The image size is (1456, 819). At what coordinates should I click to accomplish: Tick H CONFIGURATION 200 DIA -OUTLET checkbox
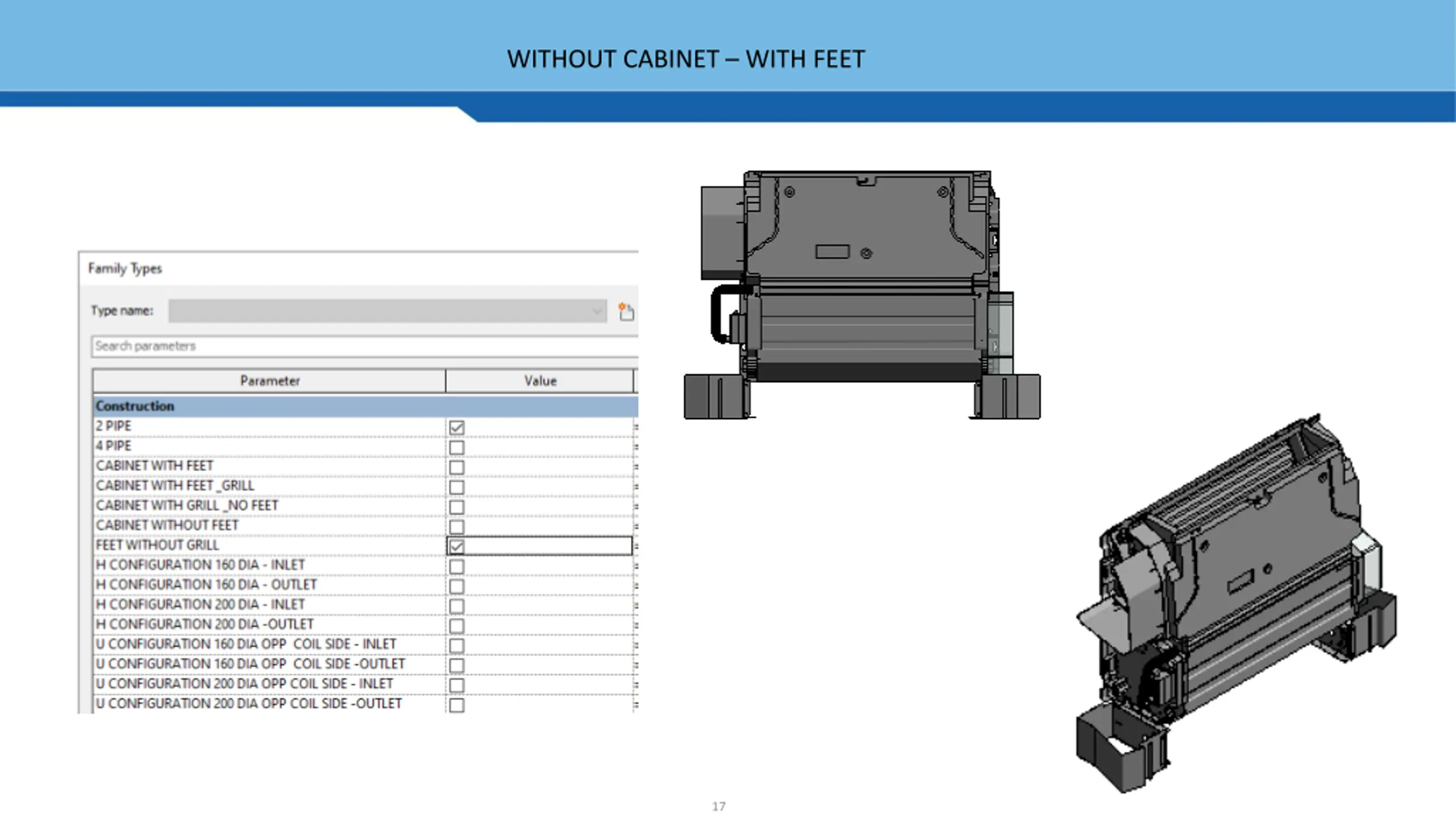[x=457, y=626]
